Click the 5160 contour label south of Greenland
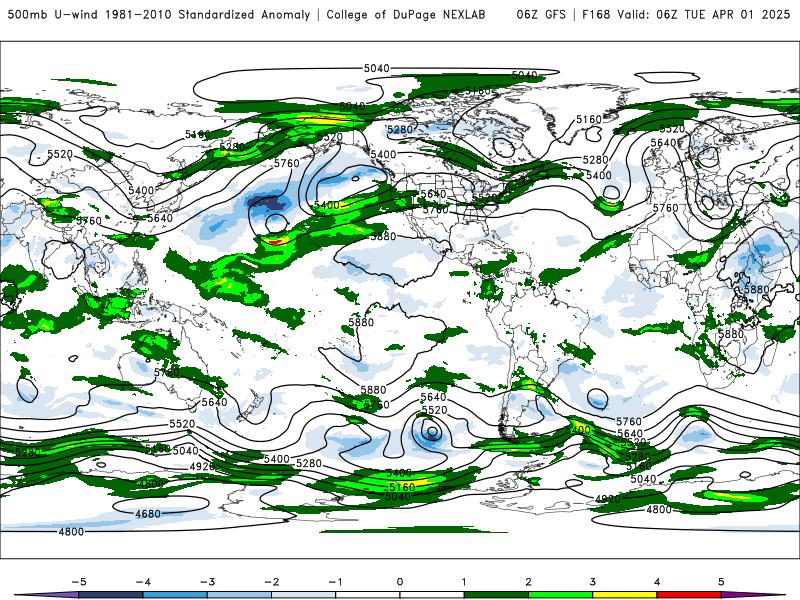The width and height of the screenshot is (800, 600). (589, 119)
